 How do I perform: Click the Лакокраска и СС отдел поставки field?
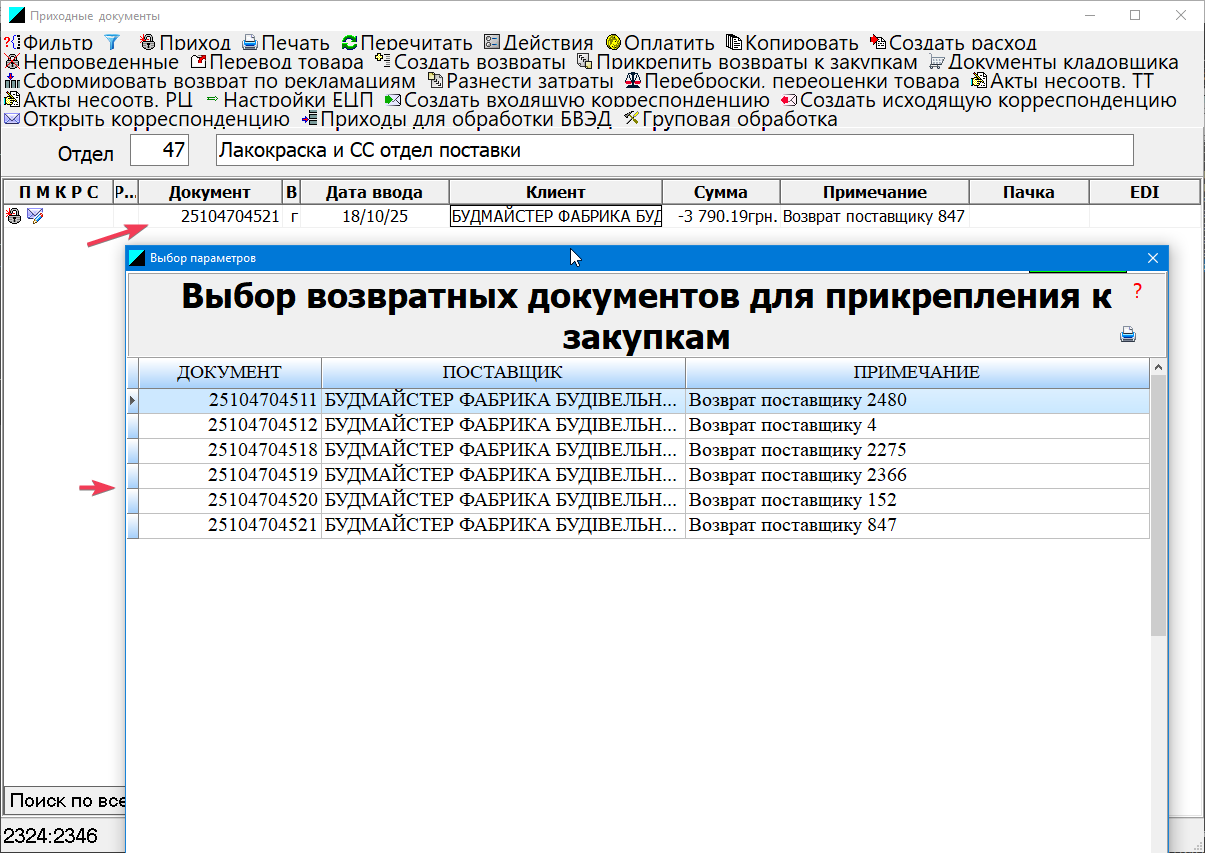(x=675, y=151)
